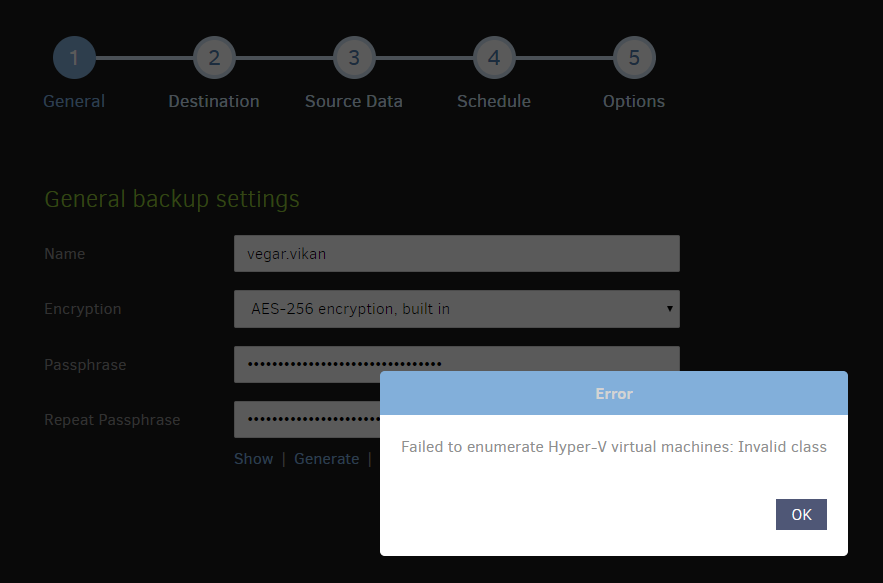
Task: Dismiss the error dialog with OK
Action: click(x=800, y=514)
